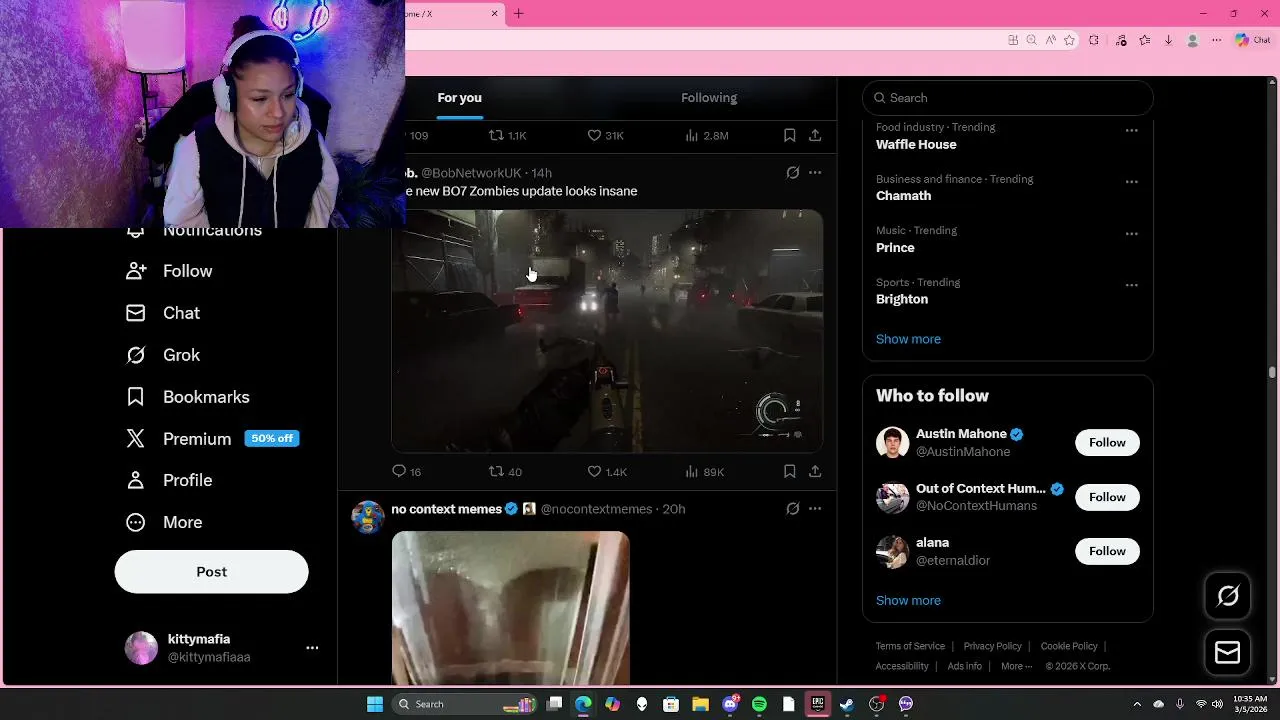The width and height of the screenshot is (1280, 720).
Task: Open the browser profile avatar
Action: (1192, 40)
